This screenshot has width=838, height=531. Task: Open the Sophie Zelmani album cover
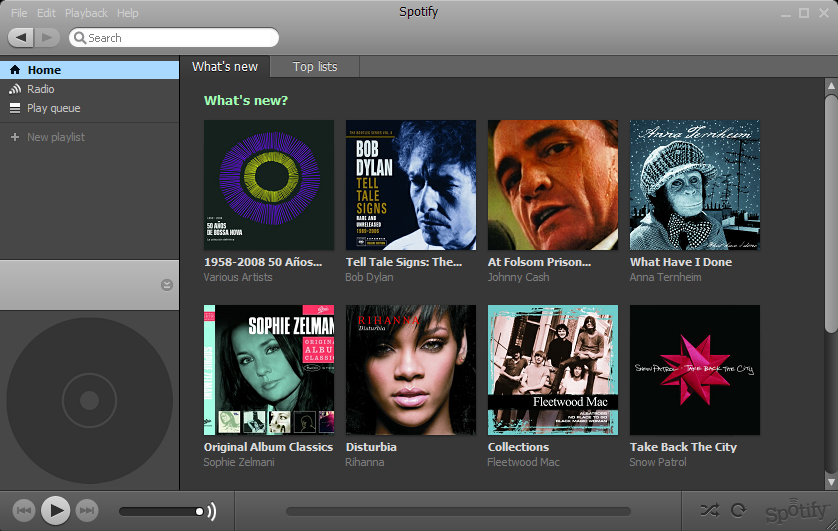pyautogui.click(x=269, y=370)
